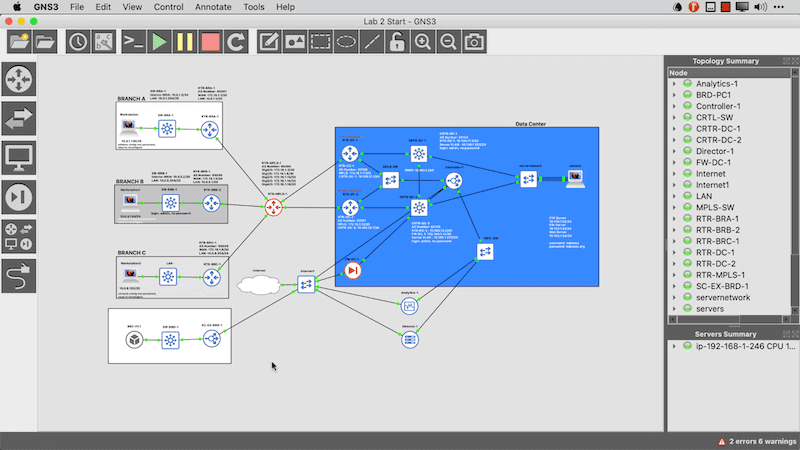Select SC-EX-BRD-1 in the node list

pyautogui.click(x=722, y=286)
